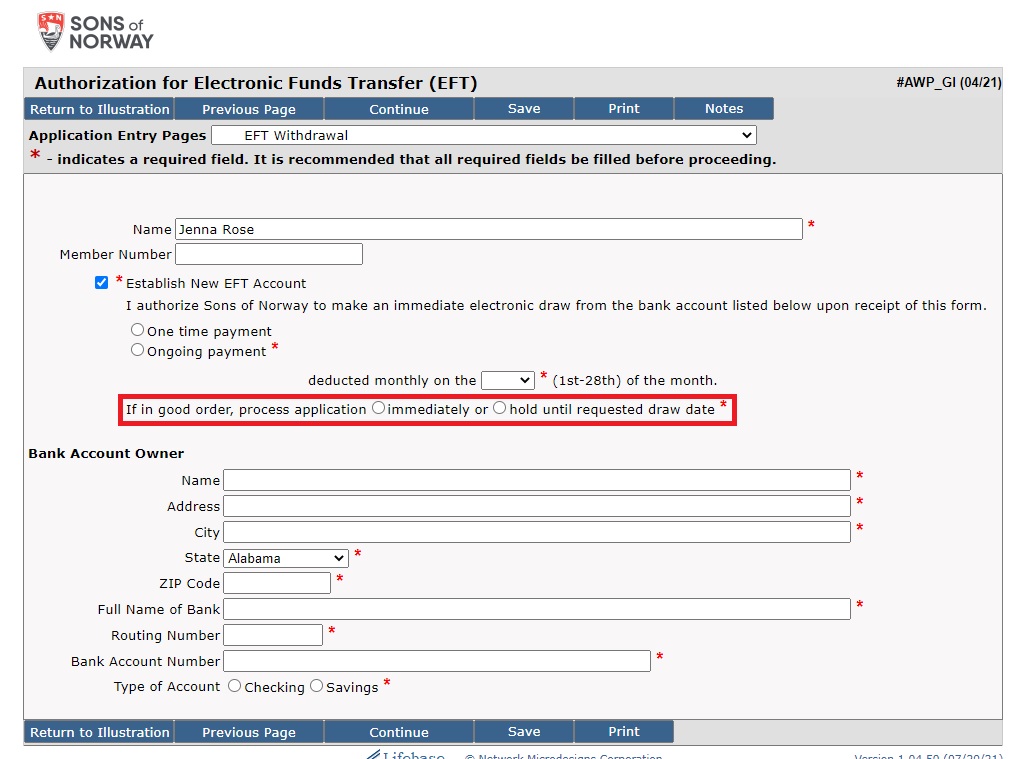Click bottom Print button
This screenshot has height=759, width=1027.
(x=624, y=731)
